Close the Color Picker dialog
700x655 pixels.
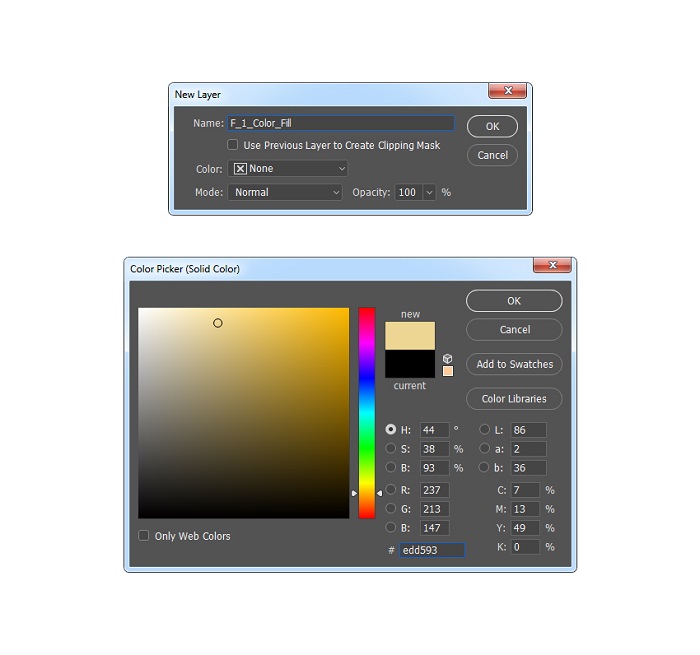pos(552,265)
